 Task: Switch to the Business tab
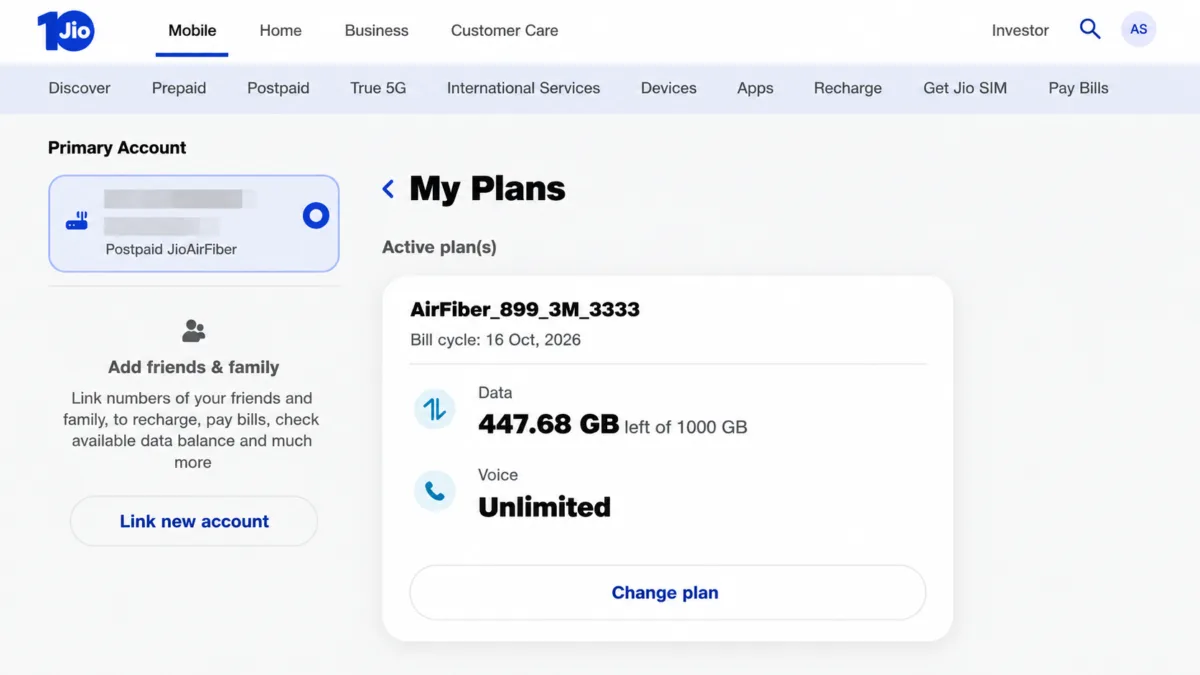[x=376, y=30]
